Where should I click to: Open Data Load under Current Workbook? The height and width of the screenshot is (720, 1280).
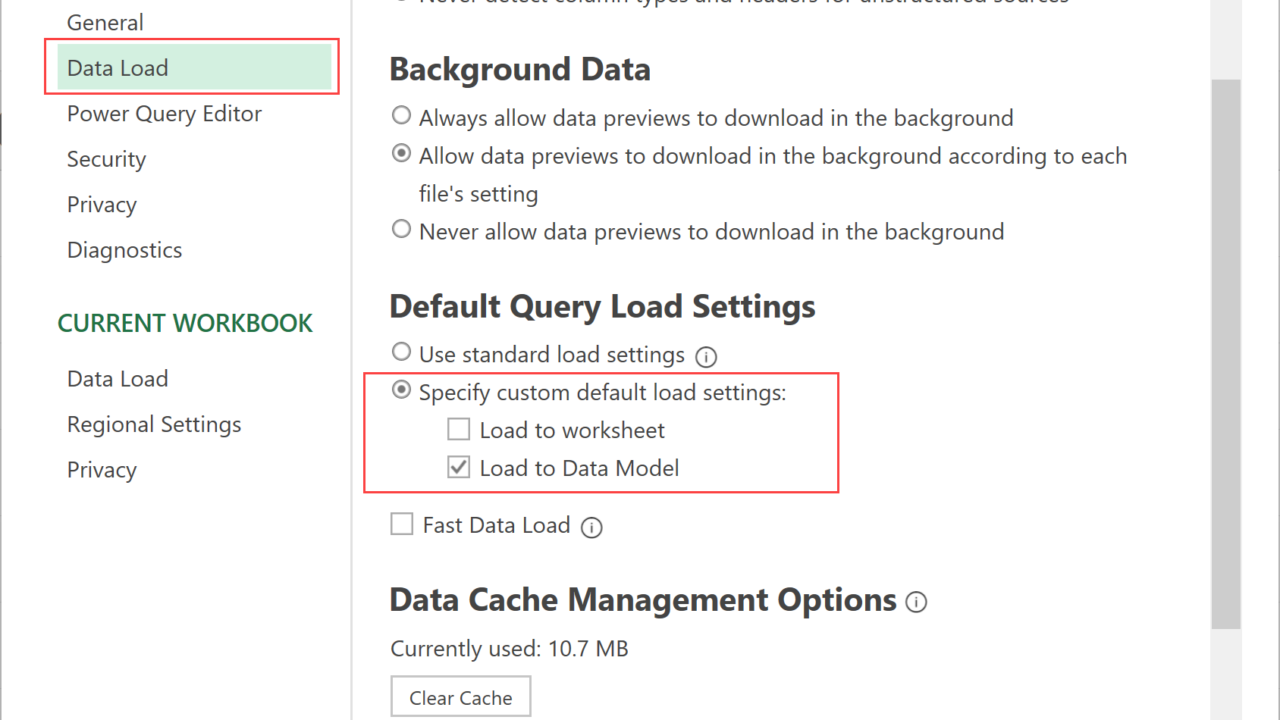(x=117, y=379)
